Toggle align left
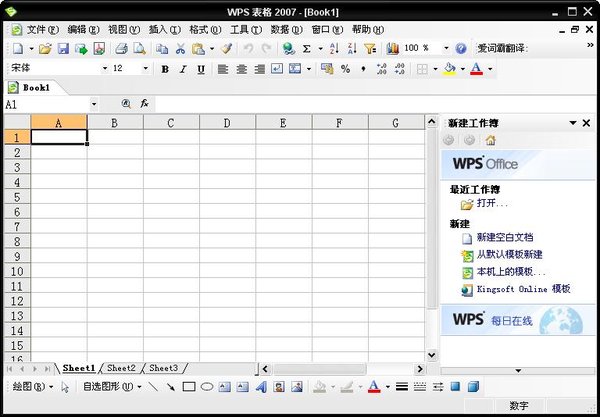This screenshot has width=600, height=417. (x=223, y=69)
